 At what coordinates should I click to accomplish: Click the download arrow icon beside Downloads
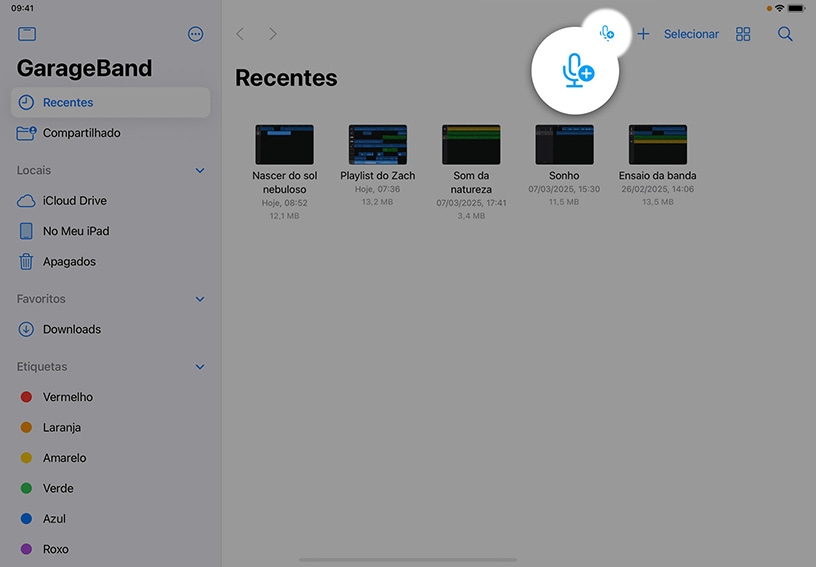26,329
